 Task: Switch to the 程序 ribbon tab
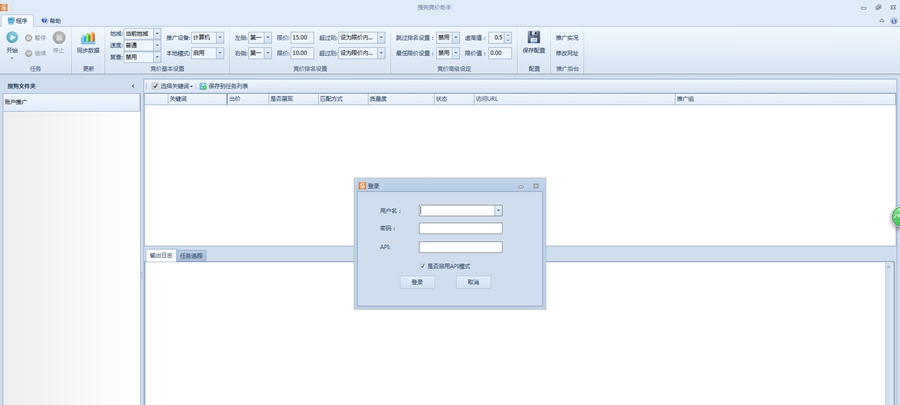tap(17, 21)
